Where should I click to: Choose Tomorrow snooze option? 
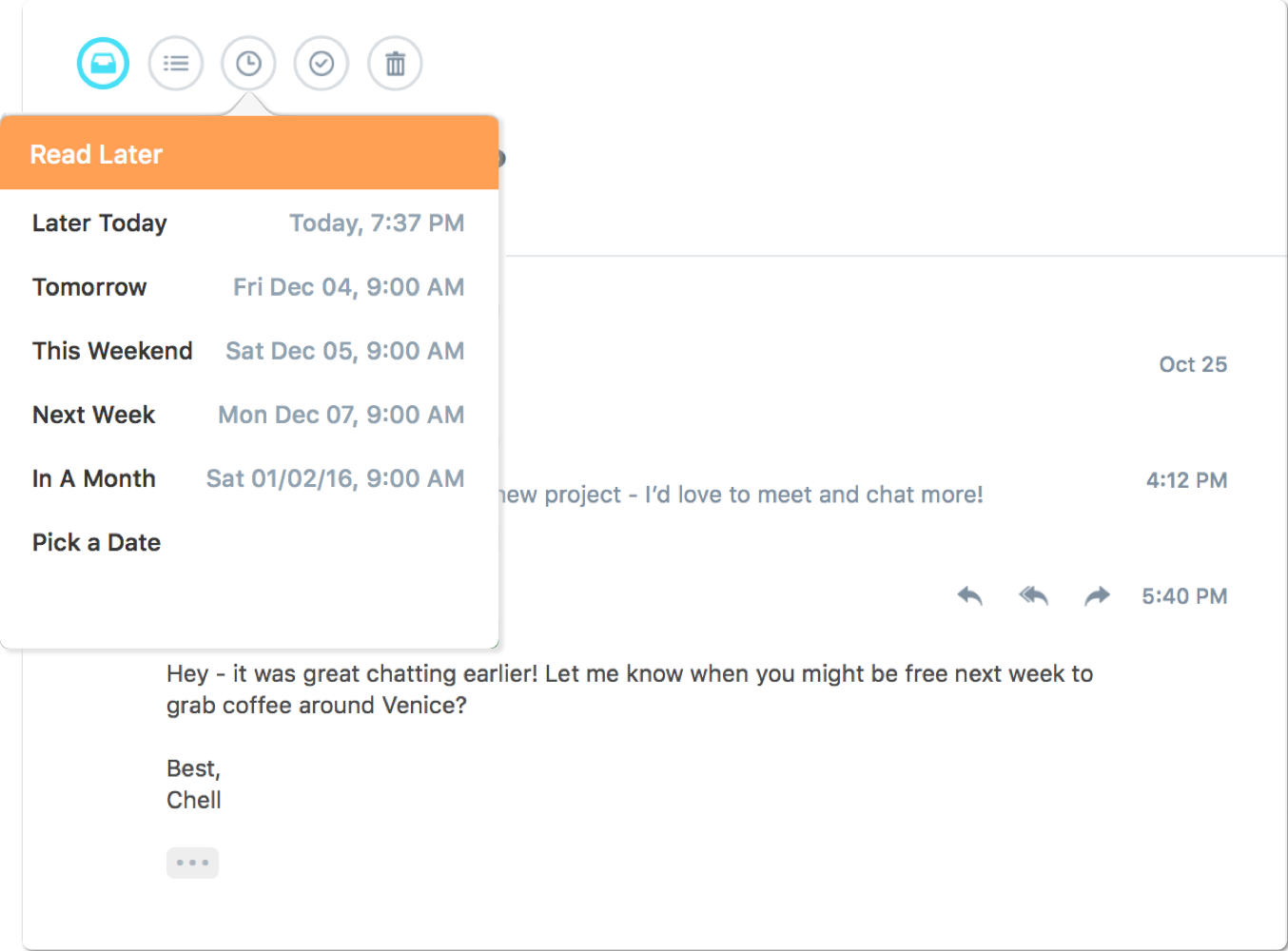pos(248,287)
